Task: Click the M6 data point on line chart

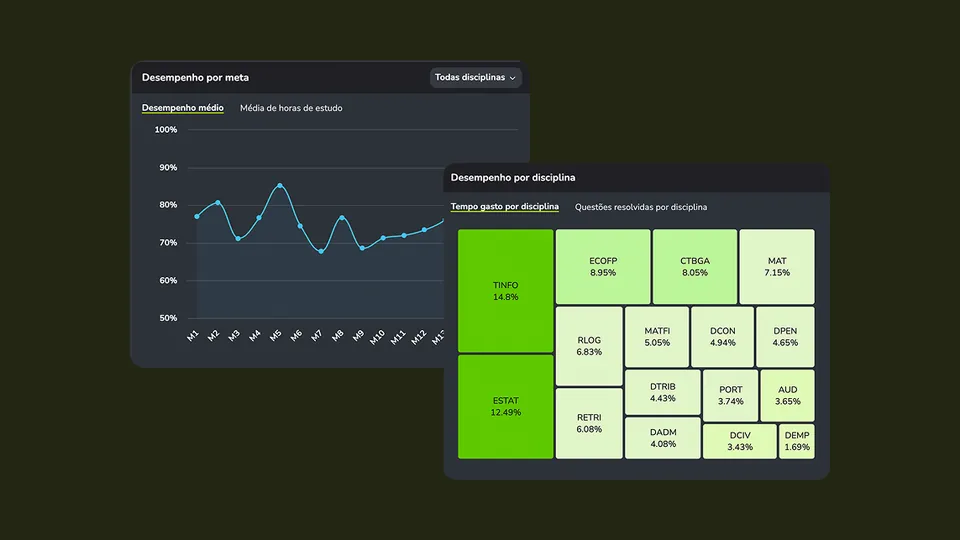Action: pyautogui.click(x=300, y=226)
